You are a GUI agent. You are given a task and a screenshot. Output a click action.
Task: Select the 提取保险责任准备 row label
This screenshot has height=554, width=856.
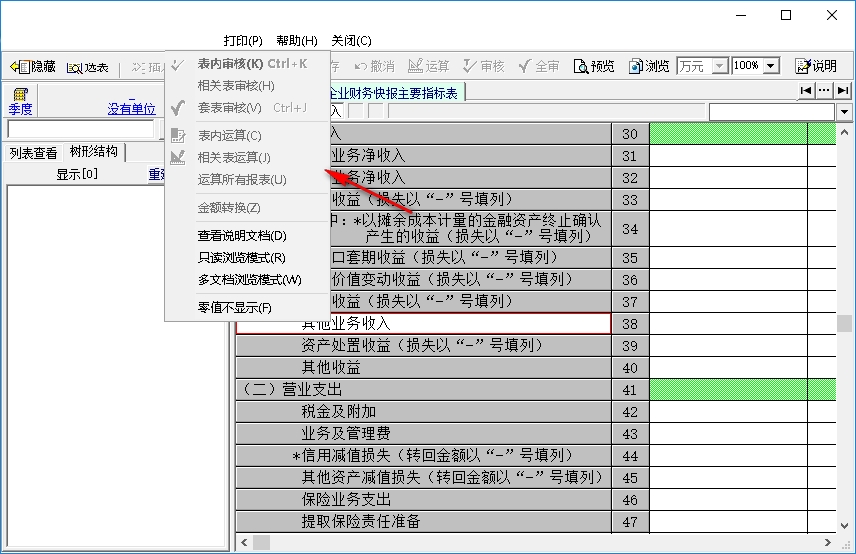click(x=423, y=522)
